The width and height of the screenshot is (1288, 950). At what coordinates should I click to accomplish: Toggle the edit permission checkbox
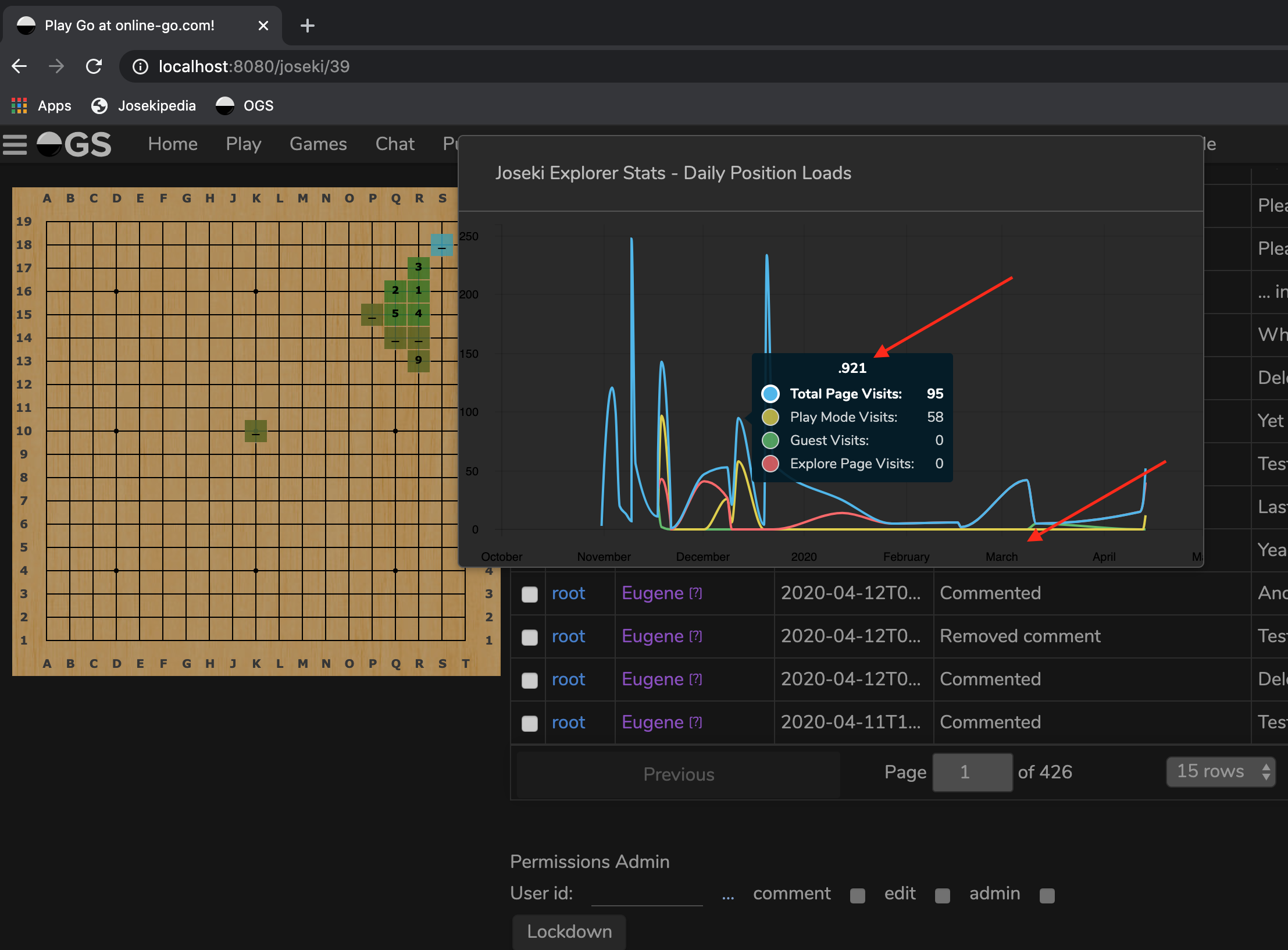pos(943,896)
